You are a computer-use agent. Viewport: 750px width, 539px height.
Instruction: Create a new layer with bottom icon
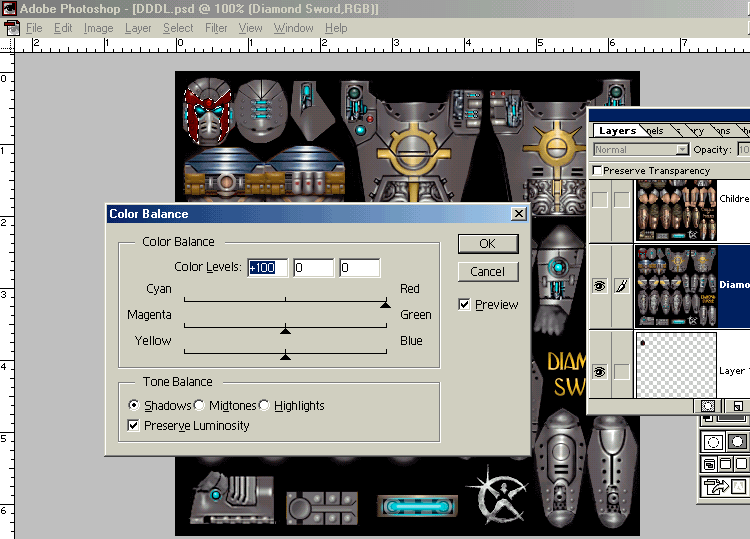pos(737,407)
